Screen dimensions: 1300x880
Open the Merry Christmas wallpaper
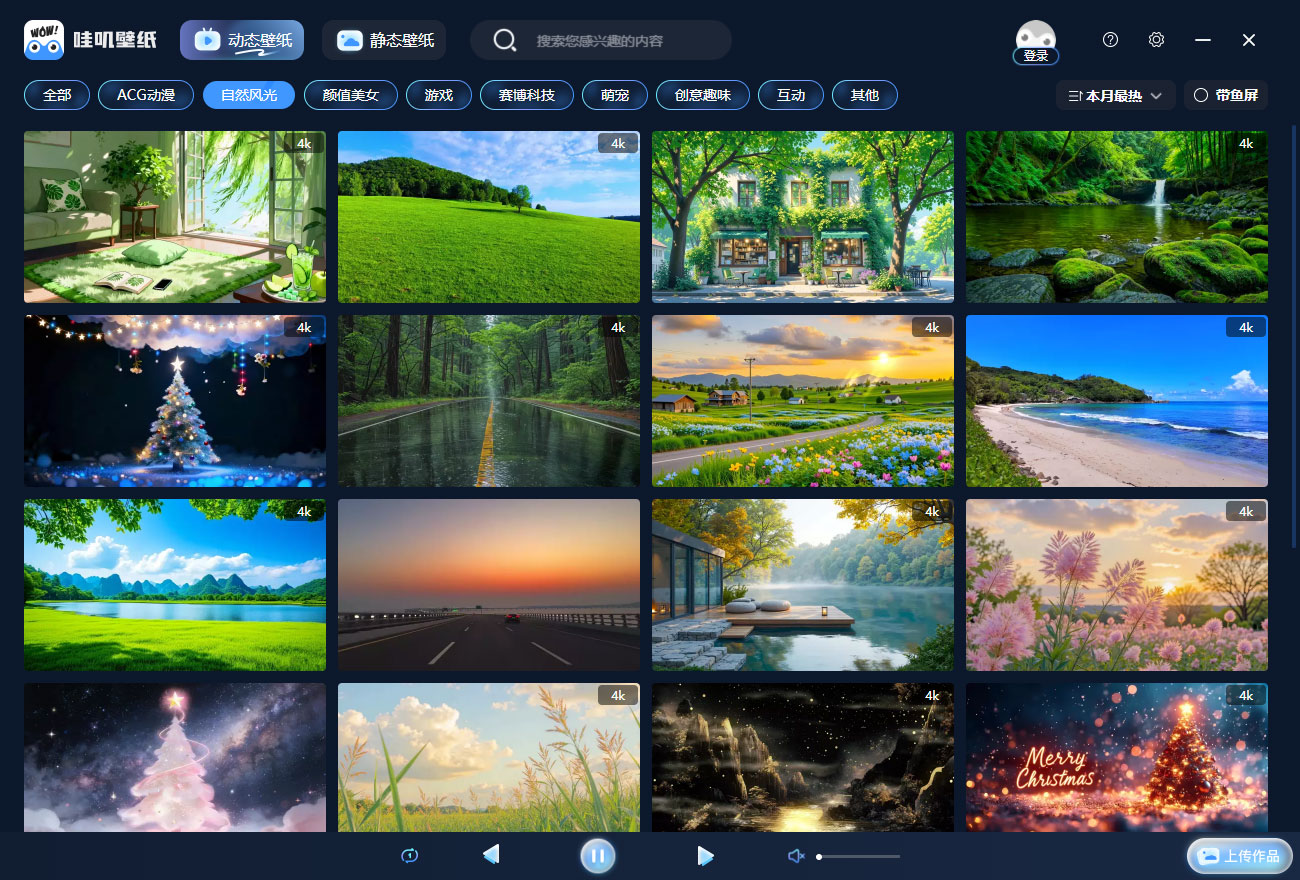1117,757
